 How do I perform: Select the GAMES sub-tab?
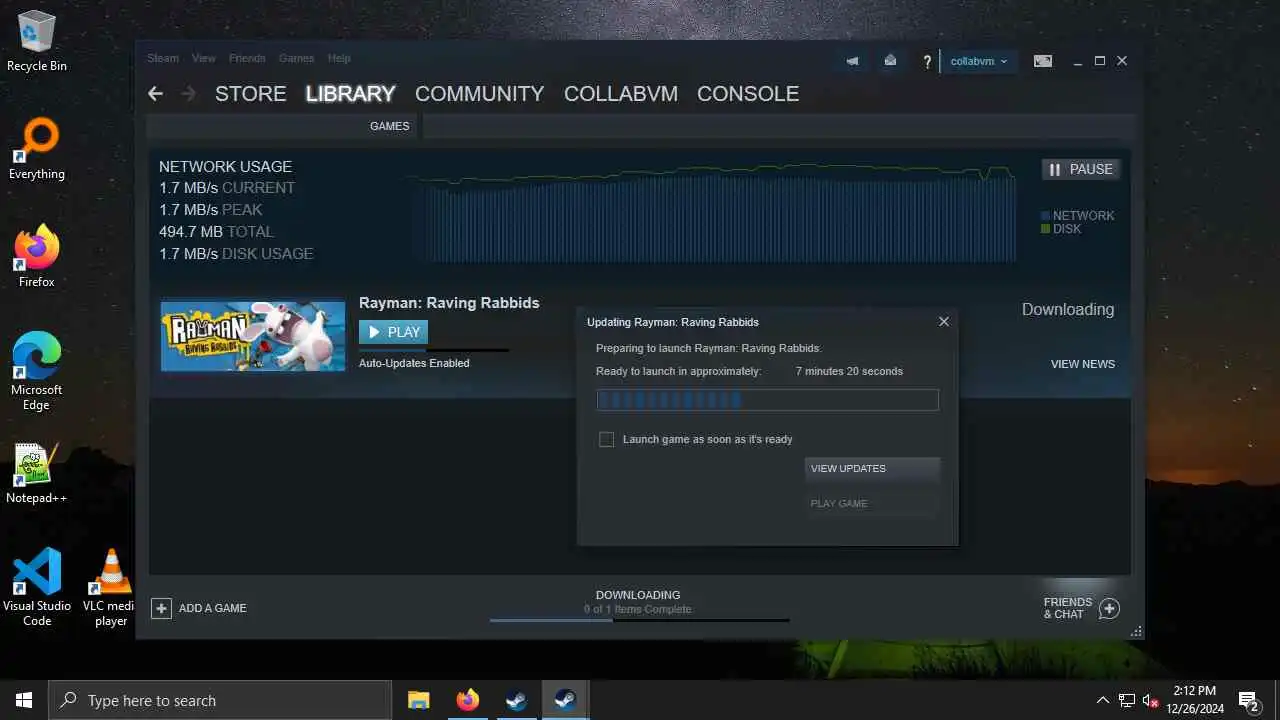click(390, 126)
